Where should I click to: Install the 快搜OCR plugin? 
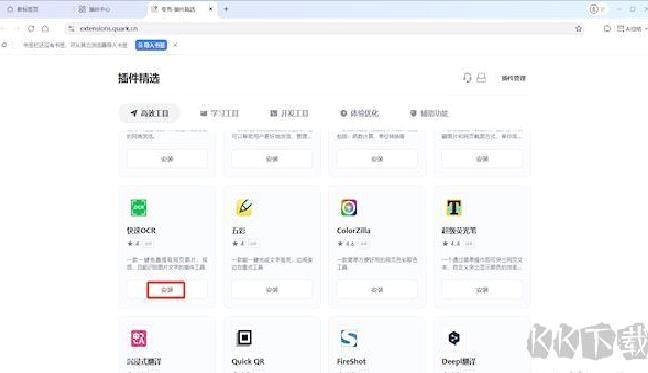click(167, 290)
